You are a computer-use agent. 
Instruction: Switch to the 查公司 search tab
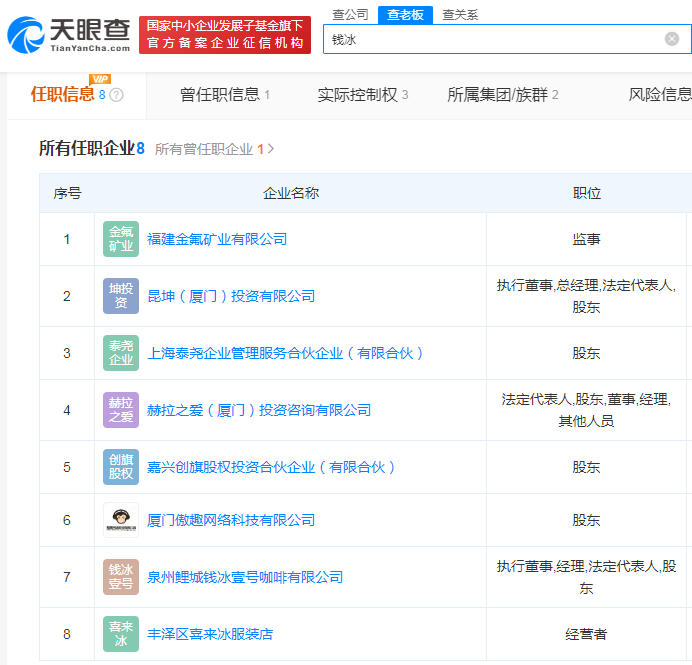(350, 14)
